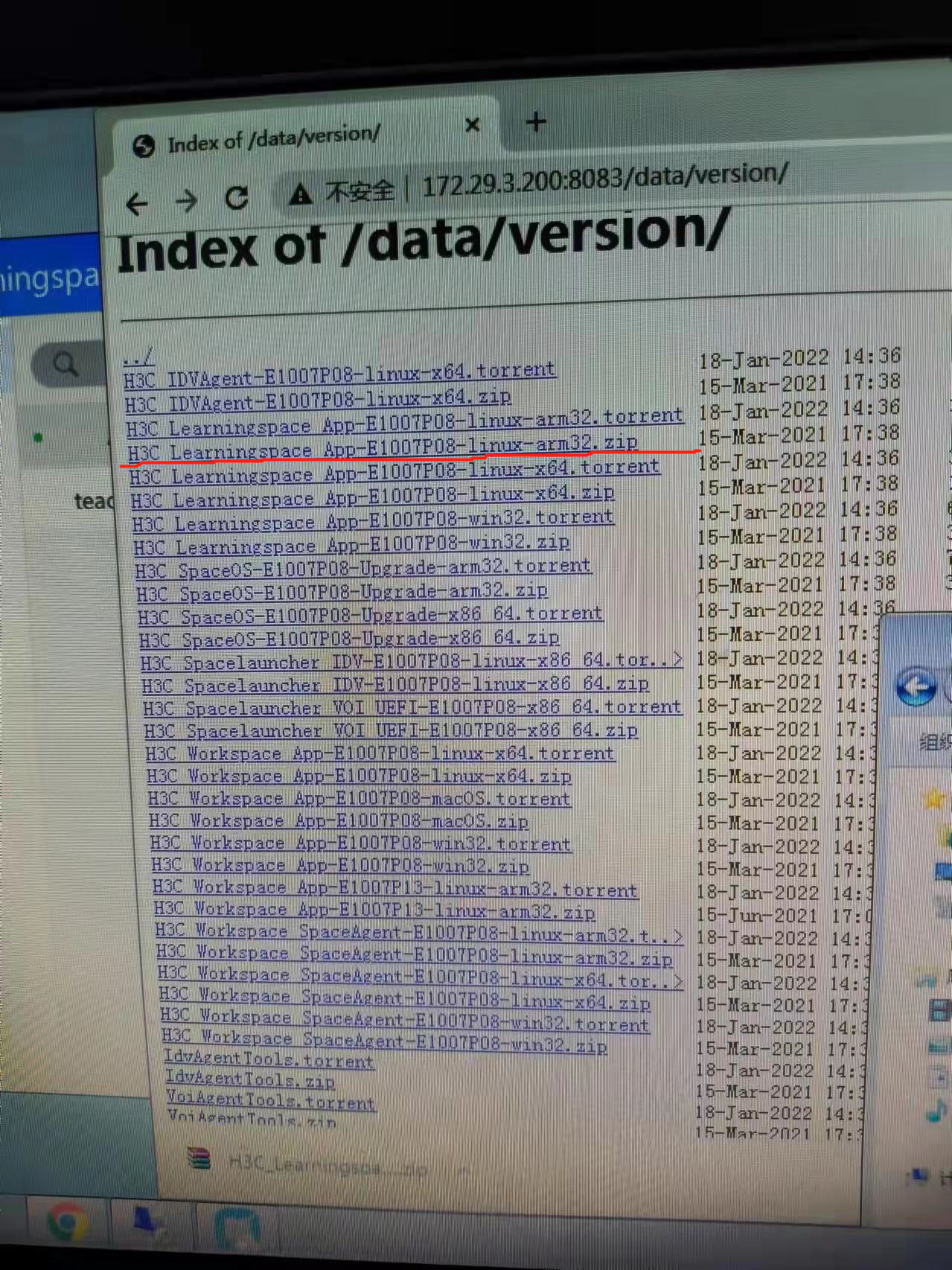Open H3C_IDVAgent-E1007P08-linux-x64.torrent

(339, 374)
